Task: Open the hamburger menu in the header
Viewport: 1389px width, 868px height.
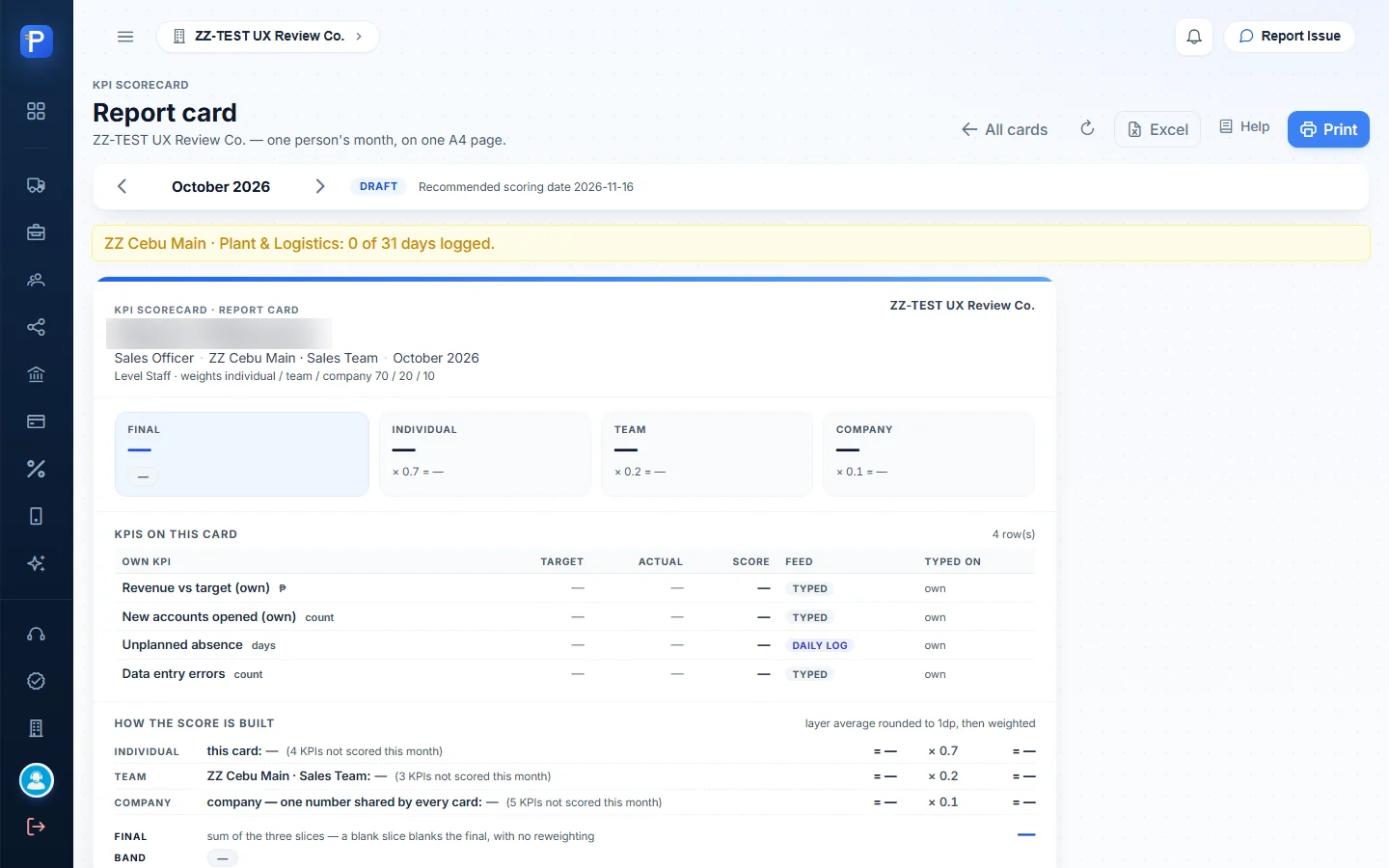Action: coord(125,37)
